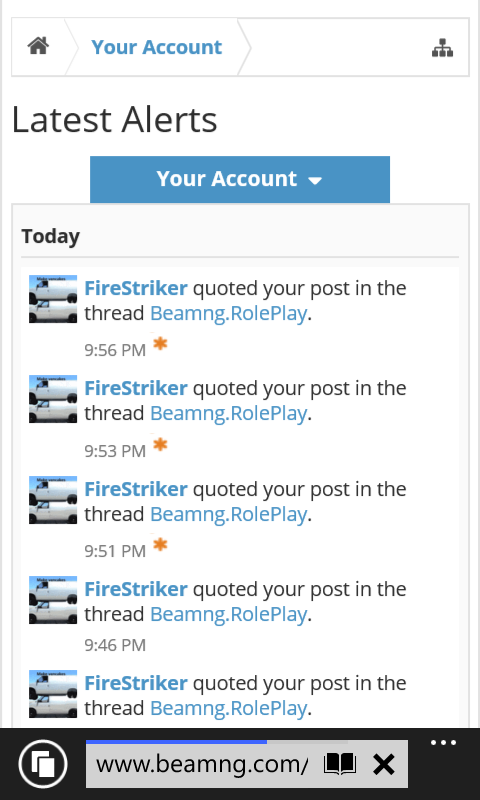The image size is (480, 800).
Task: Stop page loading with X icon
Action: 384,765
